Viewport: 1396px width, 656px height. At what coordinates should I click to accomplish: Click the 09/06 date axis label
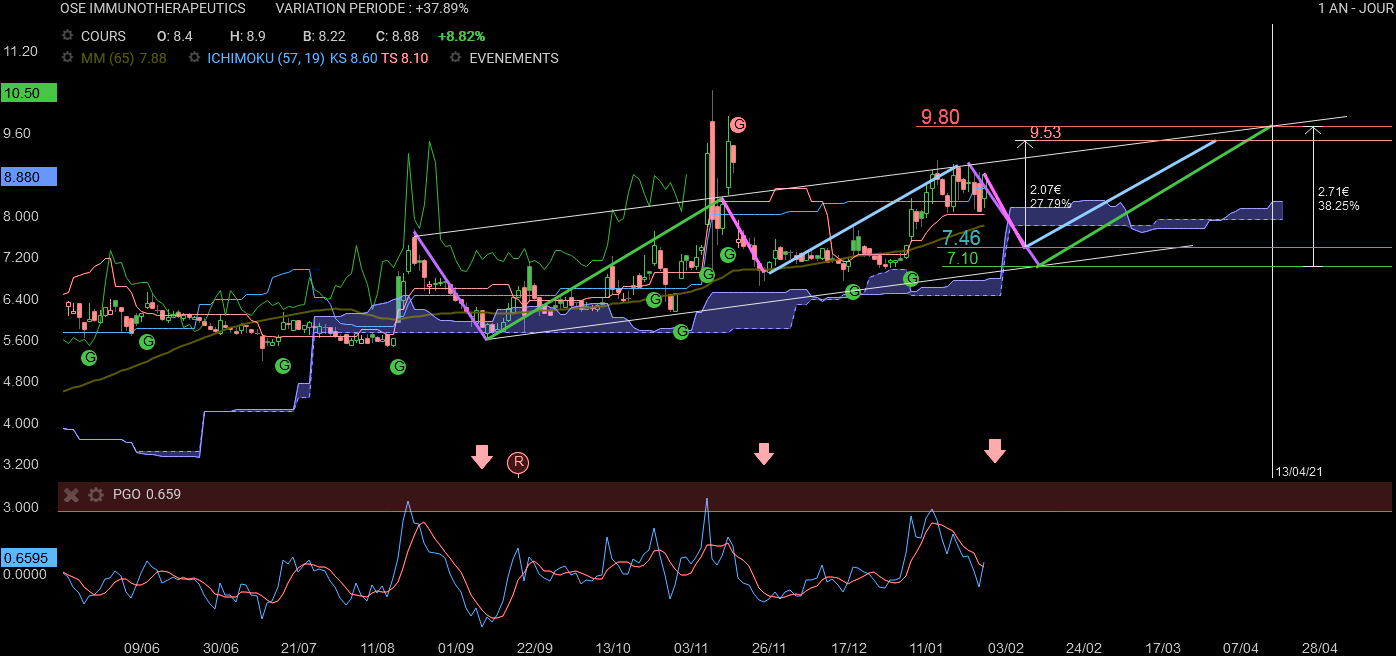click(141, 647)
